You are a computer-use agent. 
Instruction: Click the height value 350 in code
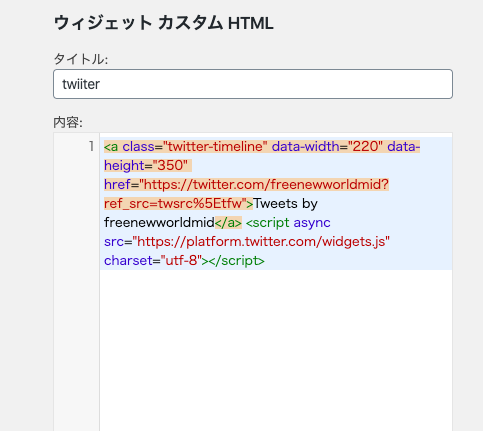[x=170, y=166]
